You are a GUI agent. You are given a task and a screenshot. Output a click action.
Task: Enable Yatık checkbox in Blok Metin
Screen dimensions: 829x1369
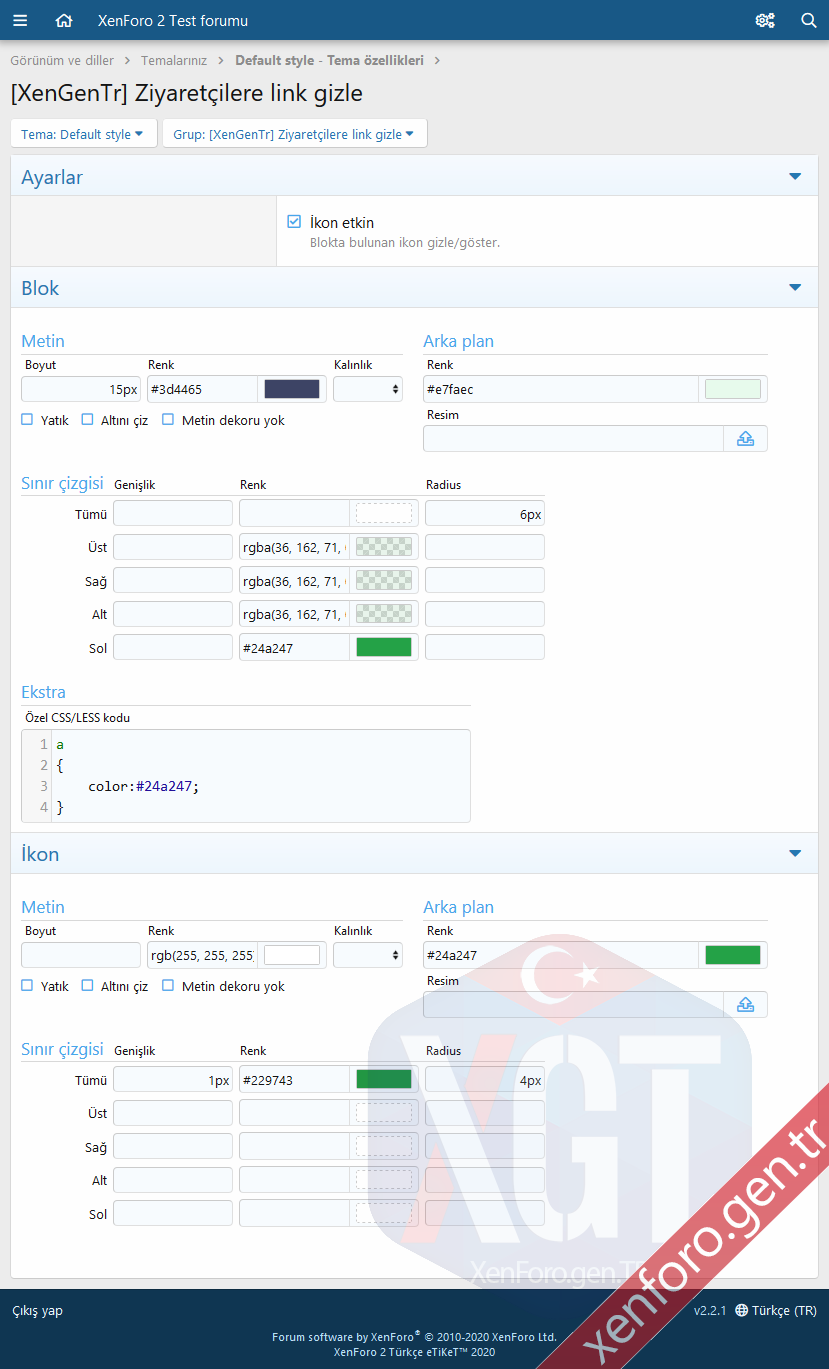[28, 420]
